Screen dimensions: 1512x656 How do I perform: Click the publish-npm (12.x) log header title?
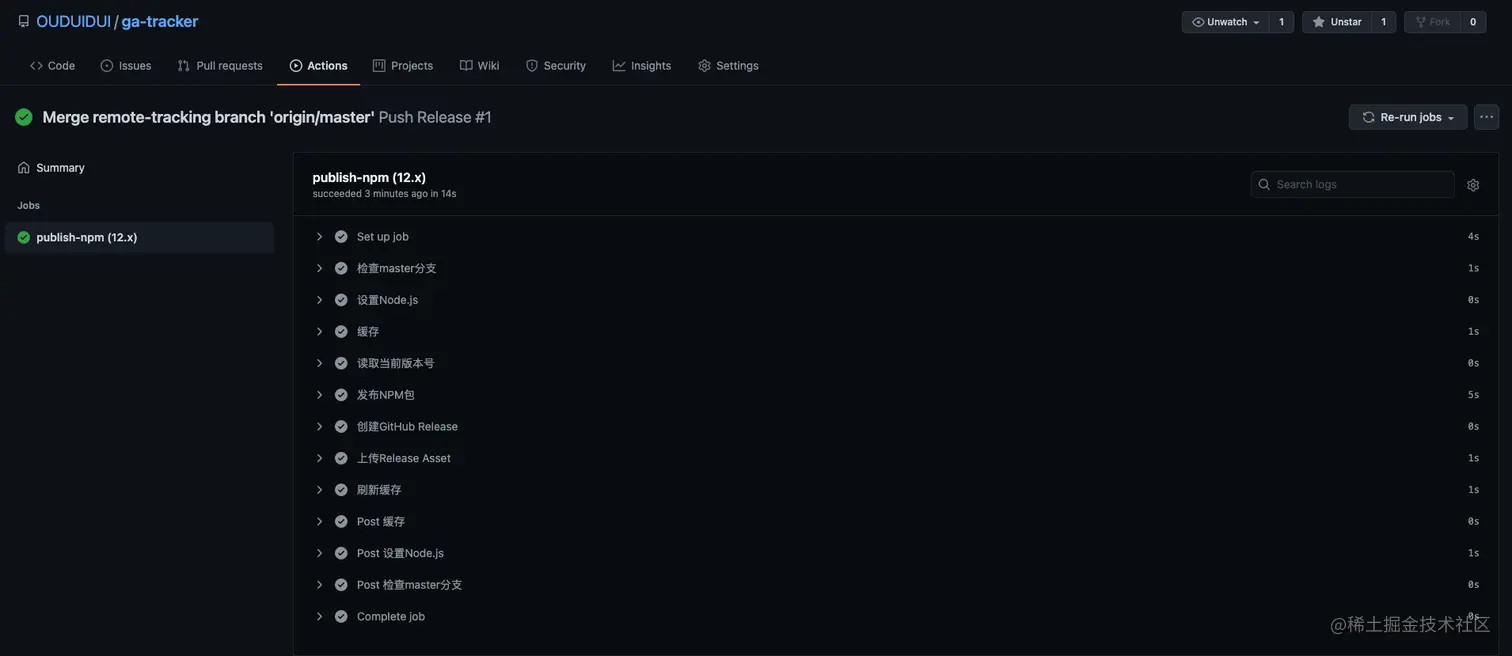[369, 177]
